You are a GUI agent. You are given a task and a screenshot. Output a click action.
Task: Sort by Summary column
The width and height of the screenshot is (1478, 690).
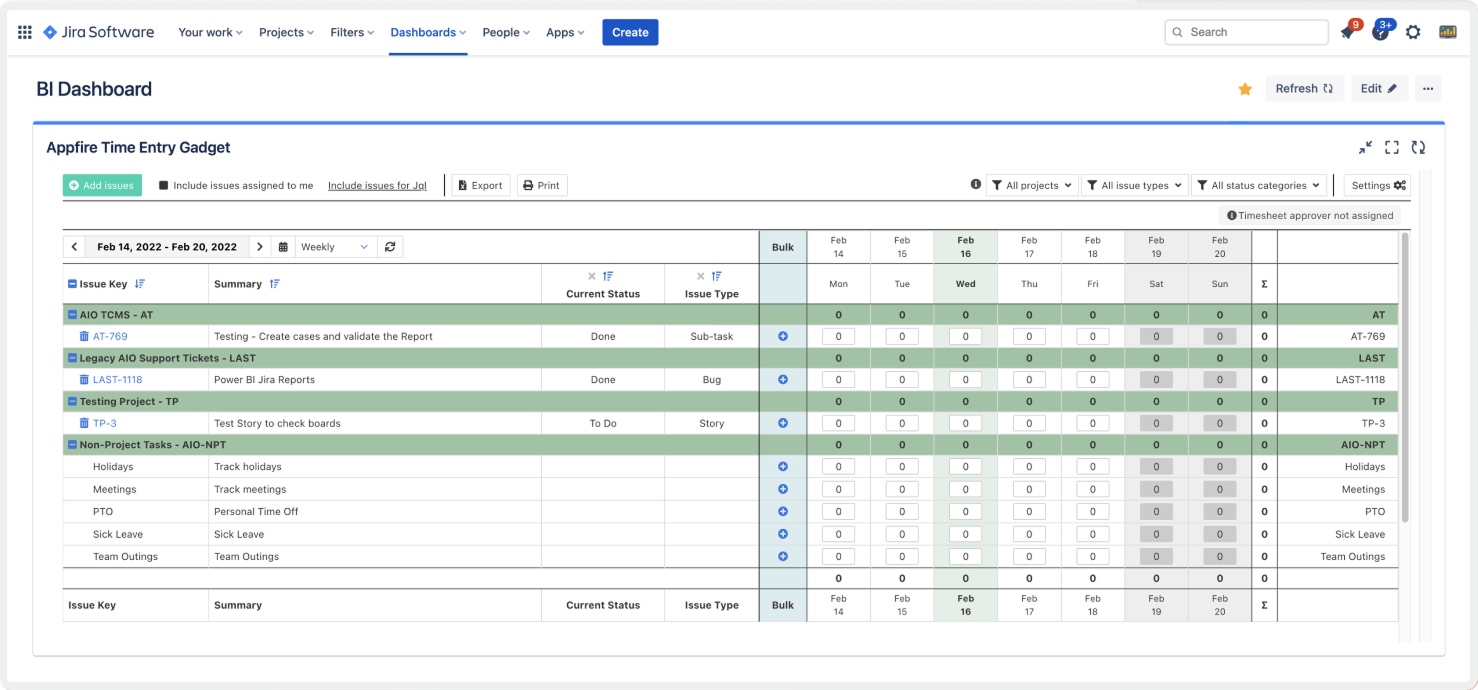[x=275, y=284]
